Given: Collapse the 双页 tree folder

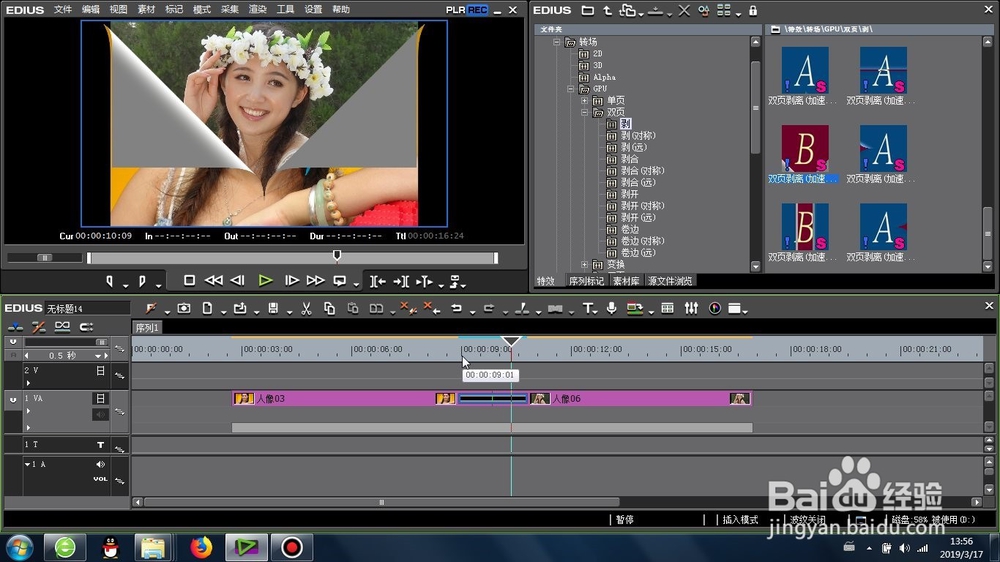Looking at the screenshot, I should tap(584, 112).
